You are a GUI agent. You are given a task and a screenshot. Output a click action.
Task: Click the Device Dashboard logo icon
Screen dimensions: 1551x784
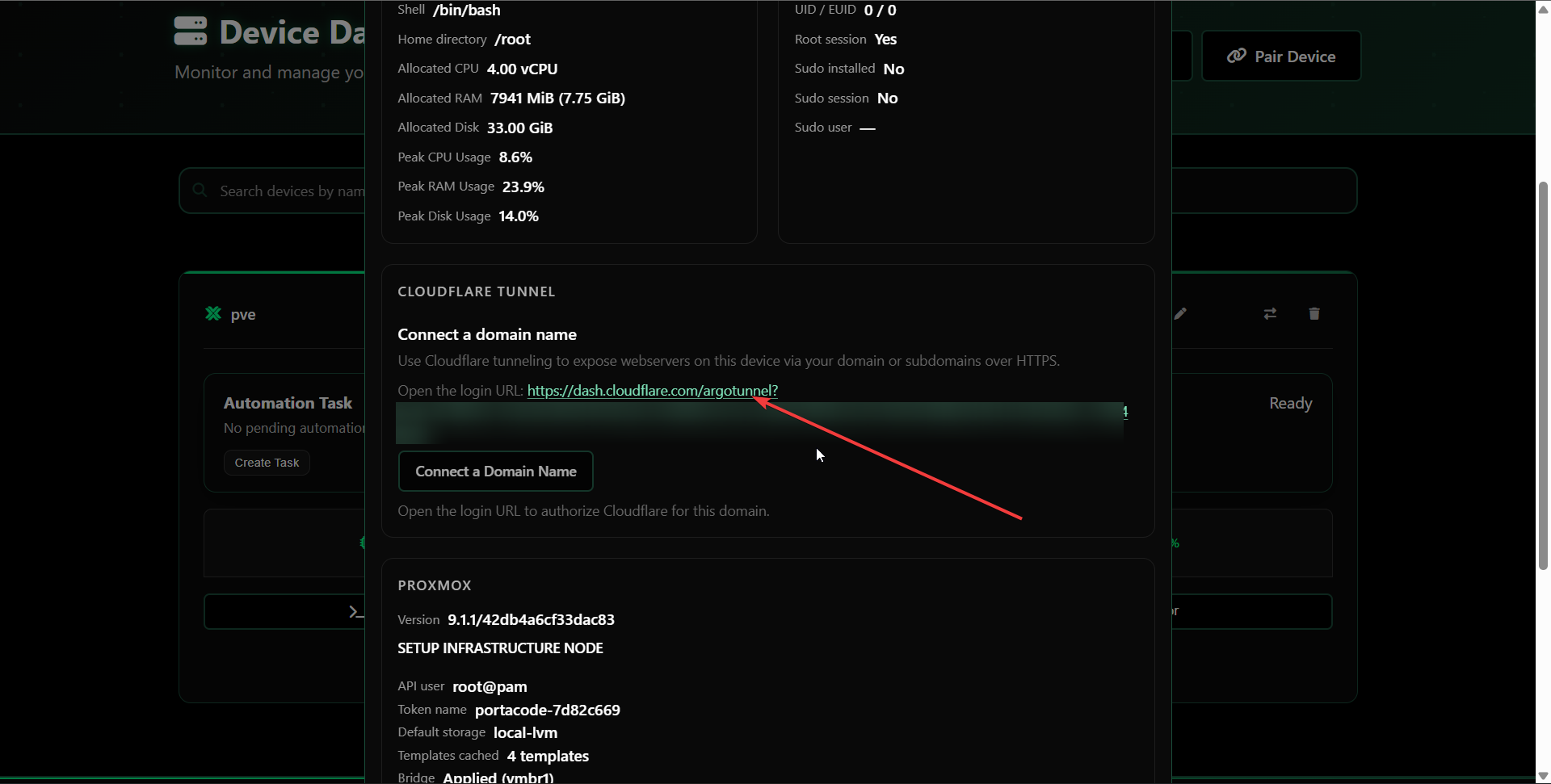pos(191,31)
